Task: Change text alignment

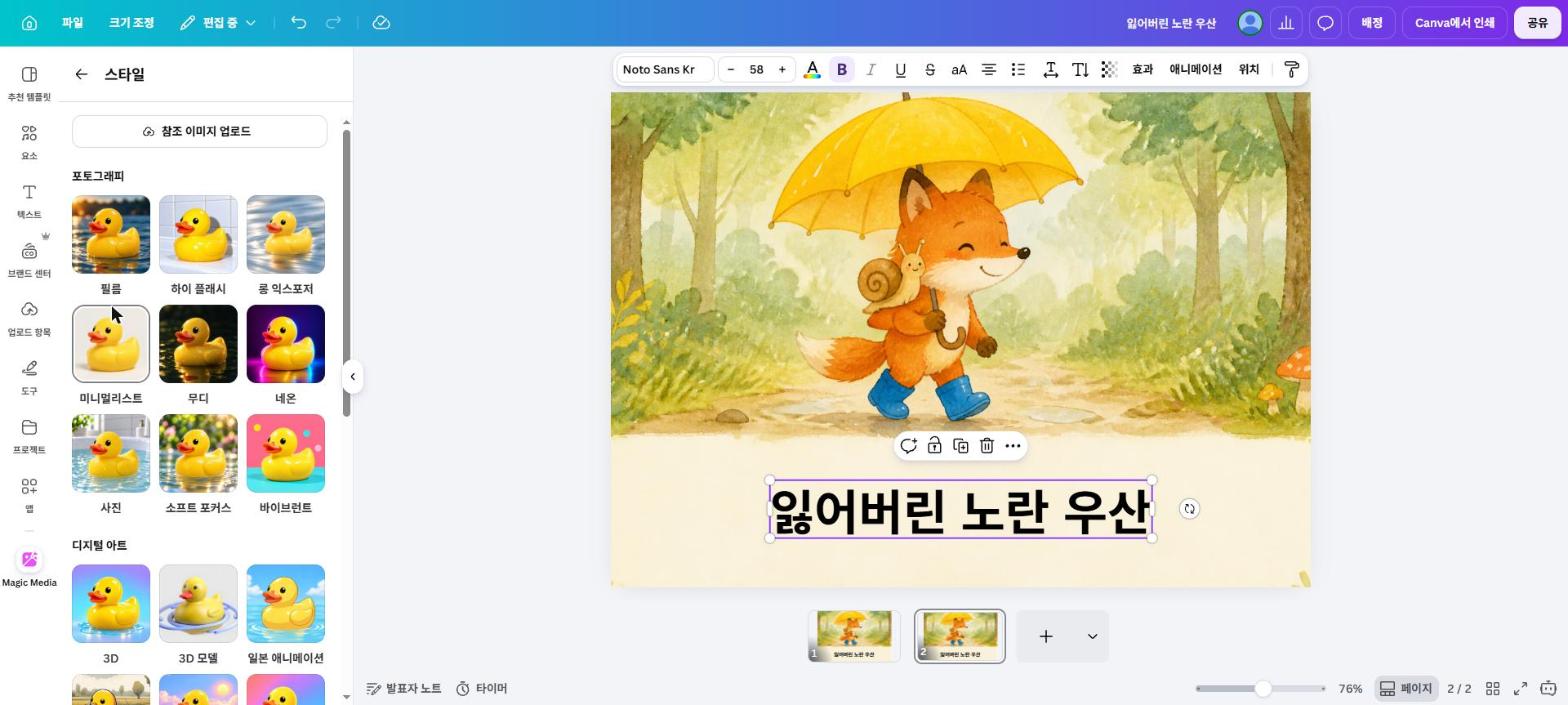Action: (x=988, y=69)
